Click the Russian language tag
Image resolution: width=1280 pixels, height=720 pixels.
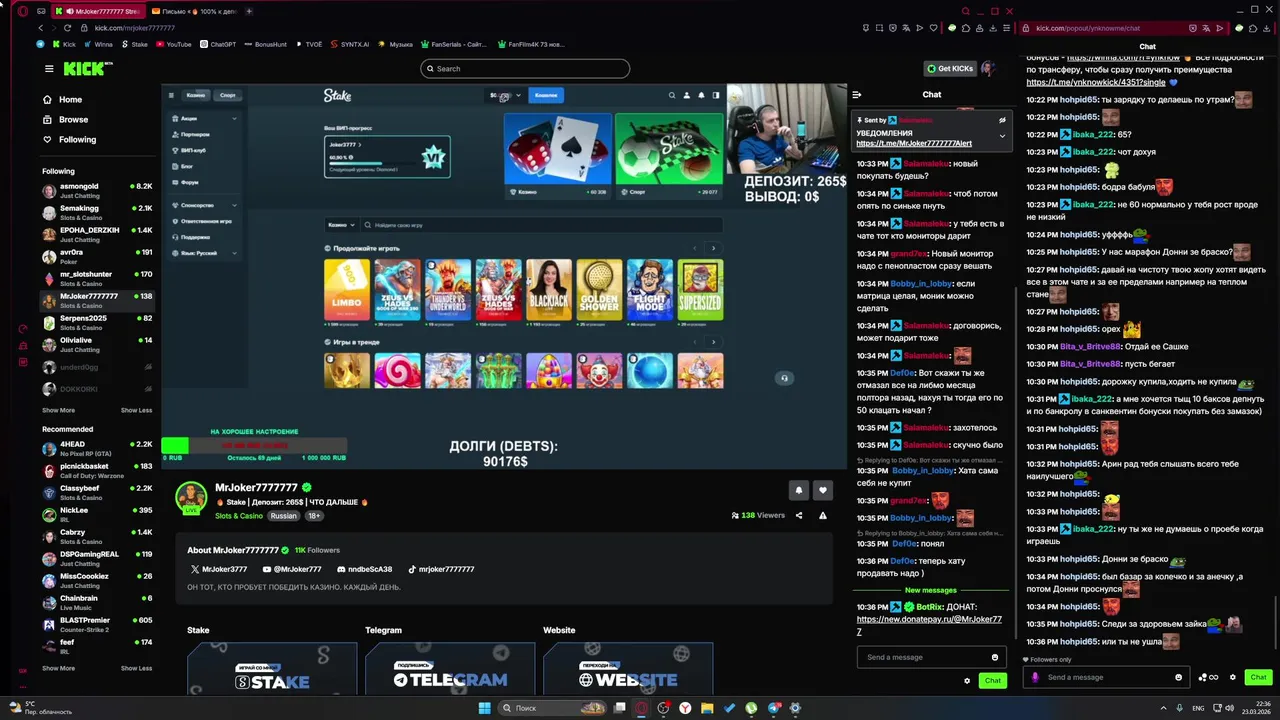click(284, 516)
